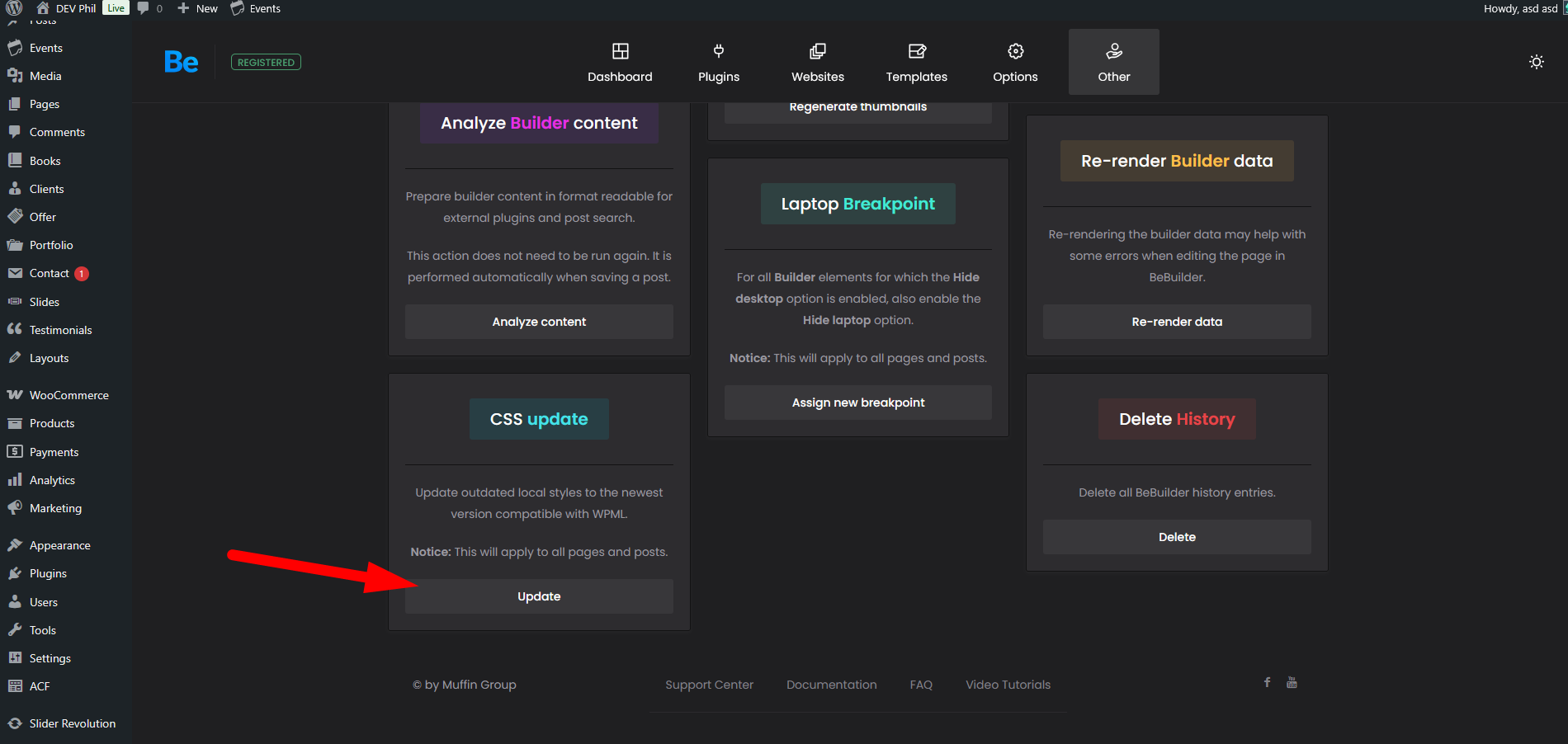
Task: Click the Analyze content button
Action: click(539, 322)
